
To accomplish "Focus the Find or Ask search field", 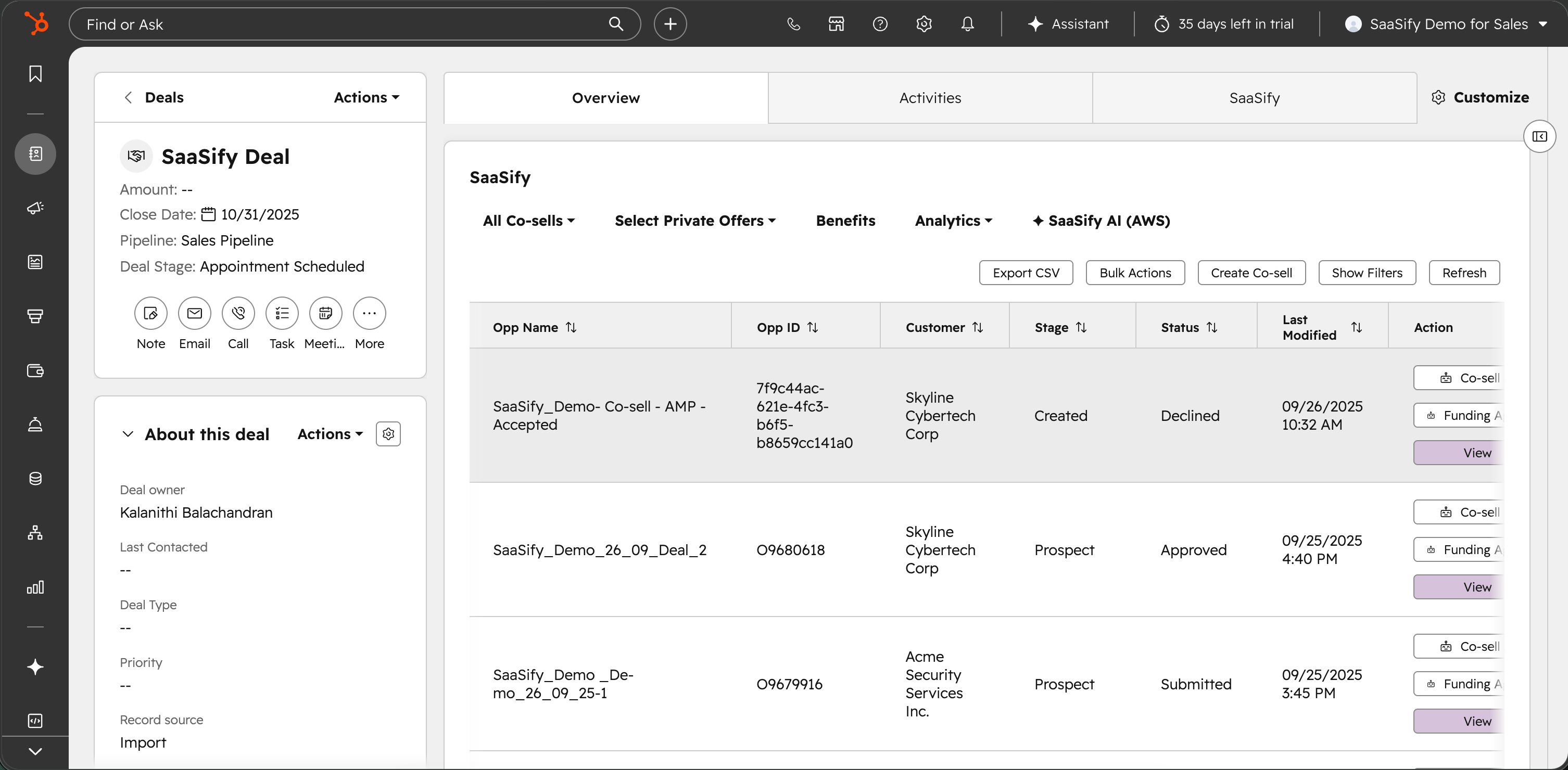I will [x=355, y=24].
